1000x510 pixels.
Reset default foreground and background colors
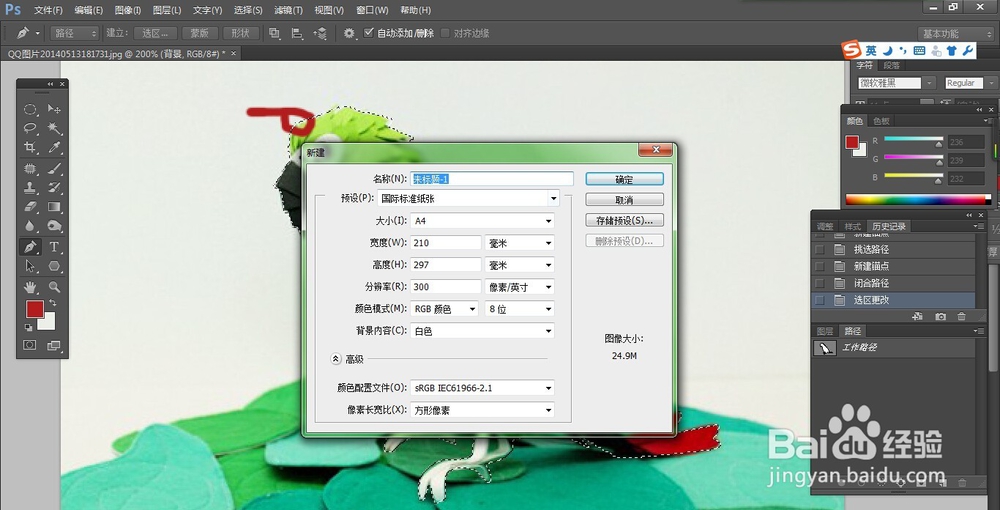(x=29, y=327)
